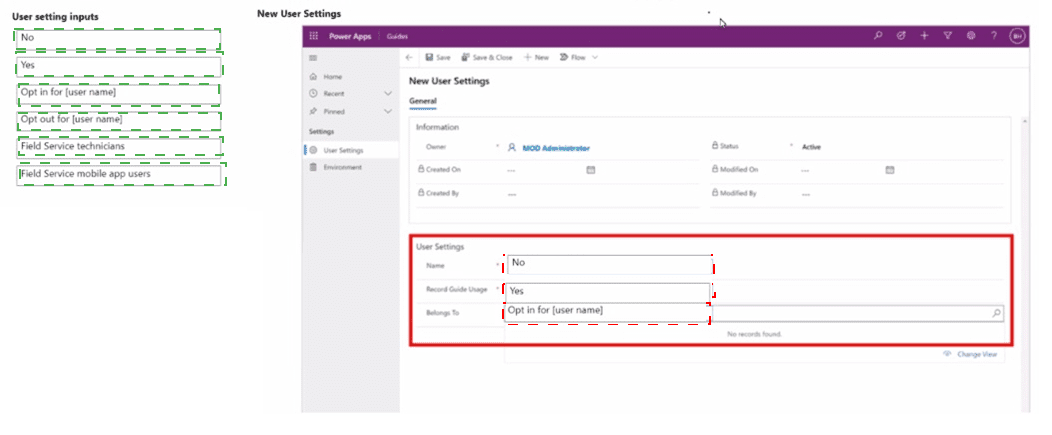
Task: Click the person icon beside MOD Administrator
Action: pos(512,147)
